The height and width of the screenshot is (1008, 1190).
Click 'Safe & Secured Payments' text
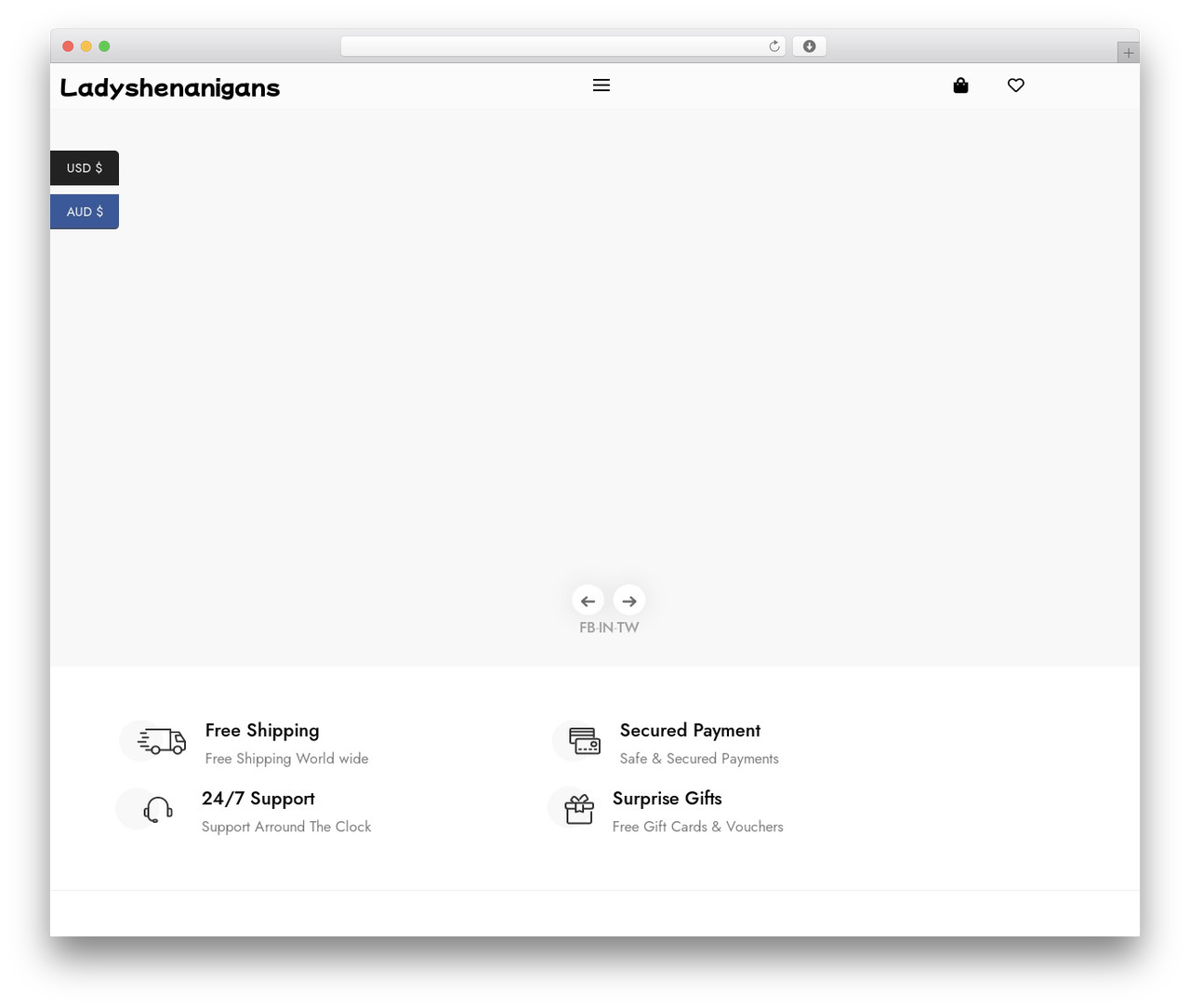pos(699,759)
